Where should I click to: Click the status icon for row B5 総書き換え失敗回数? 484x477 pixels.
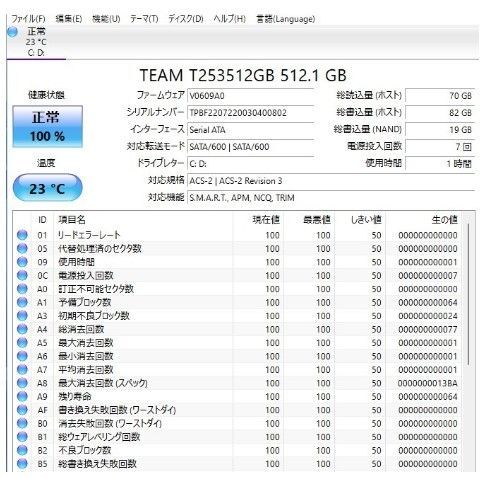(x=22, y=464)
